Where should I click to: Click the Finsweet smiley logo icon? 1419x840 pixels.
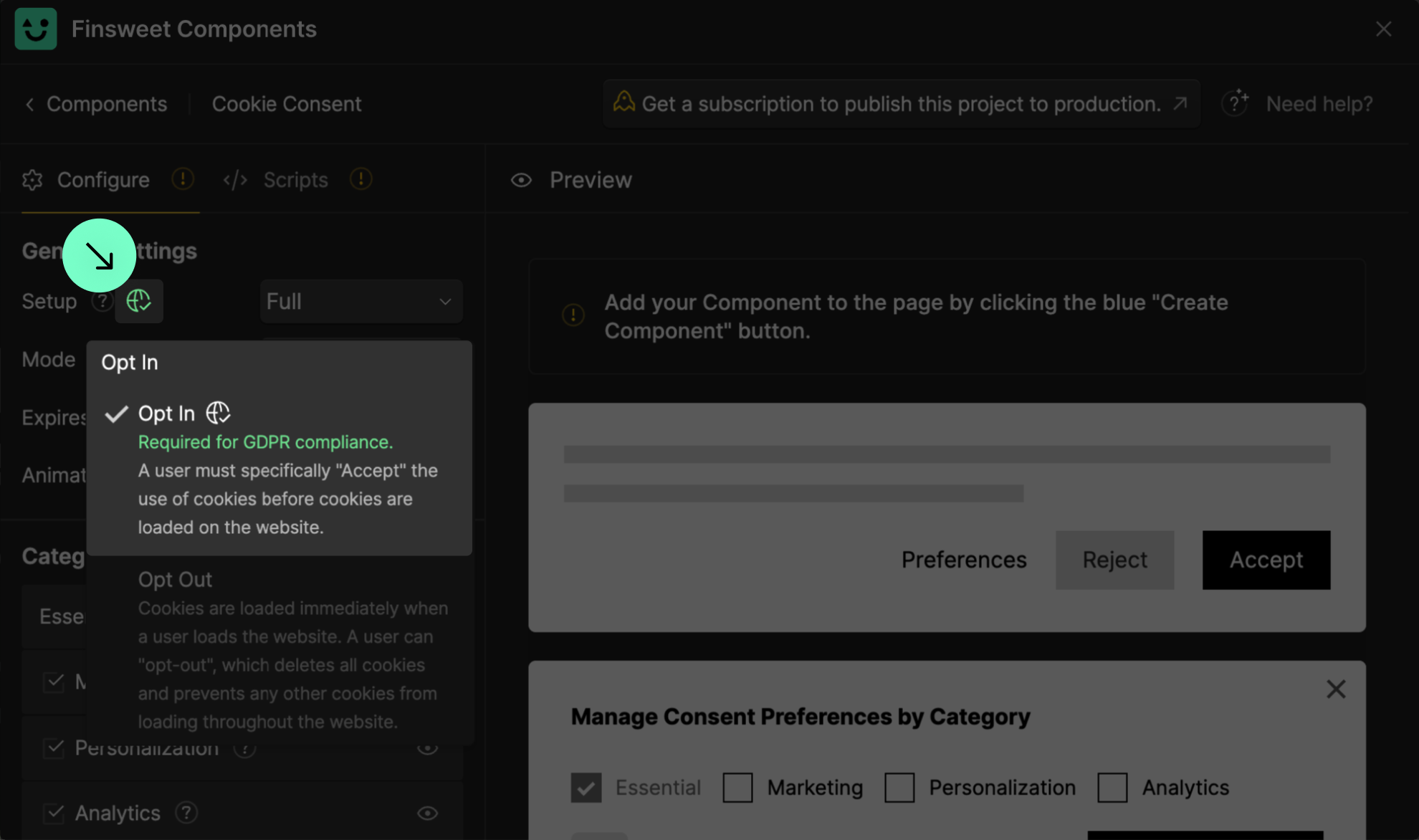[x=36, y=29]
